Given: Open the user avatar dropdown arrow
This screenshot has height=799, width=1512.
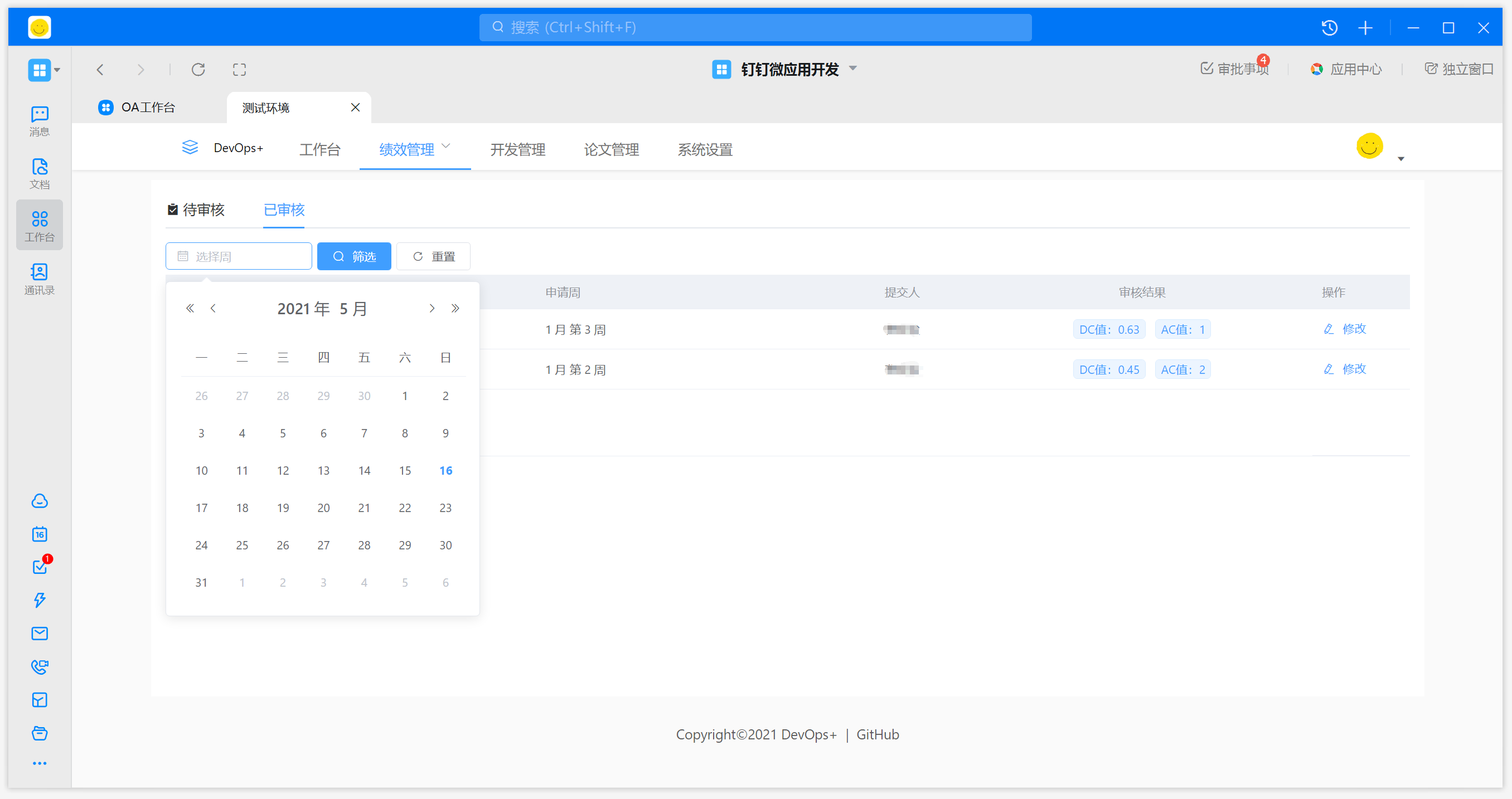Looking at the screenshot, I should (x=1401, y=159).
